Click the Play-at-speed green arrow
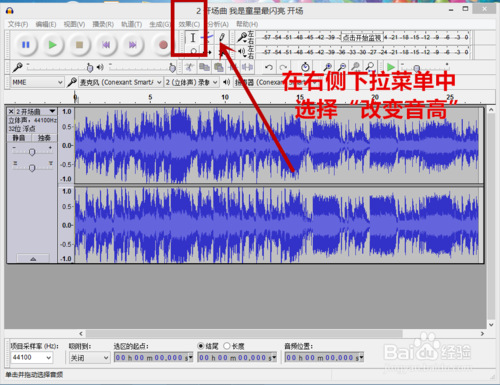 click(390, 67)
